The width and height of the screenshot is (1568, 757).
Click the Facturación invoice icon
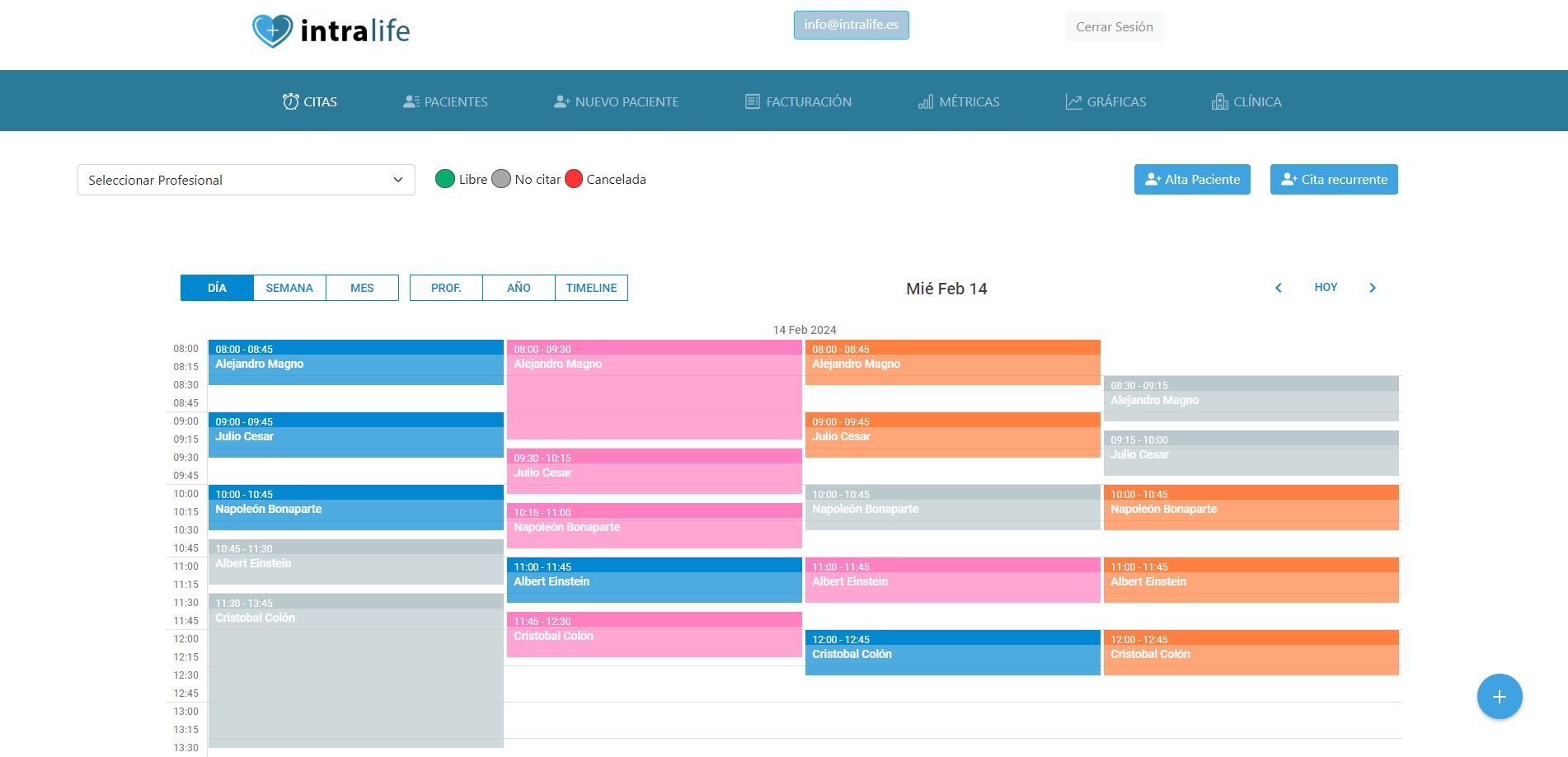[752, 101]
